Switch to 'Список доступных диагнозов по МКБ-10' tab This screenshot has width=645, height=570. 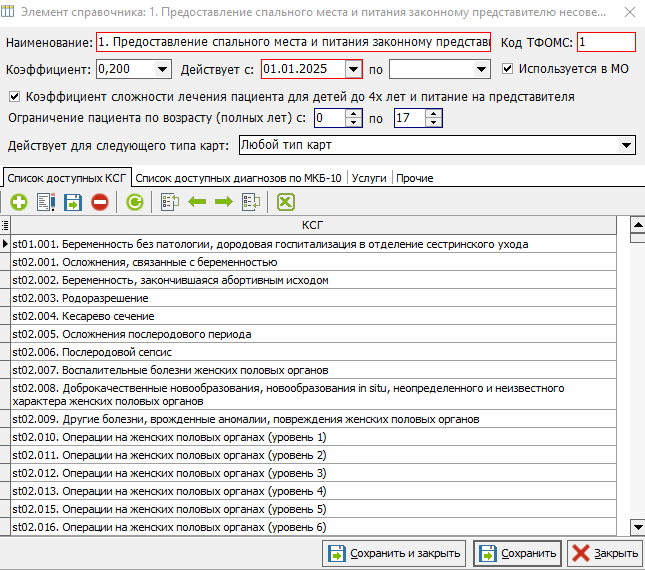(x=238, y=178)
